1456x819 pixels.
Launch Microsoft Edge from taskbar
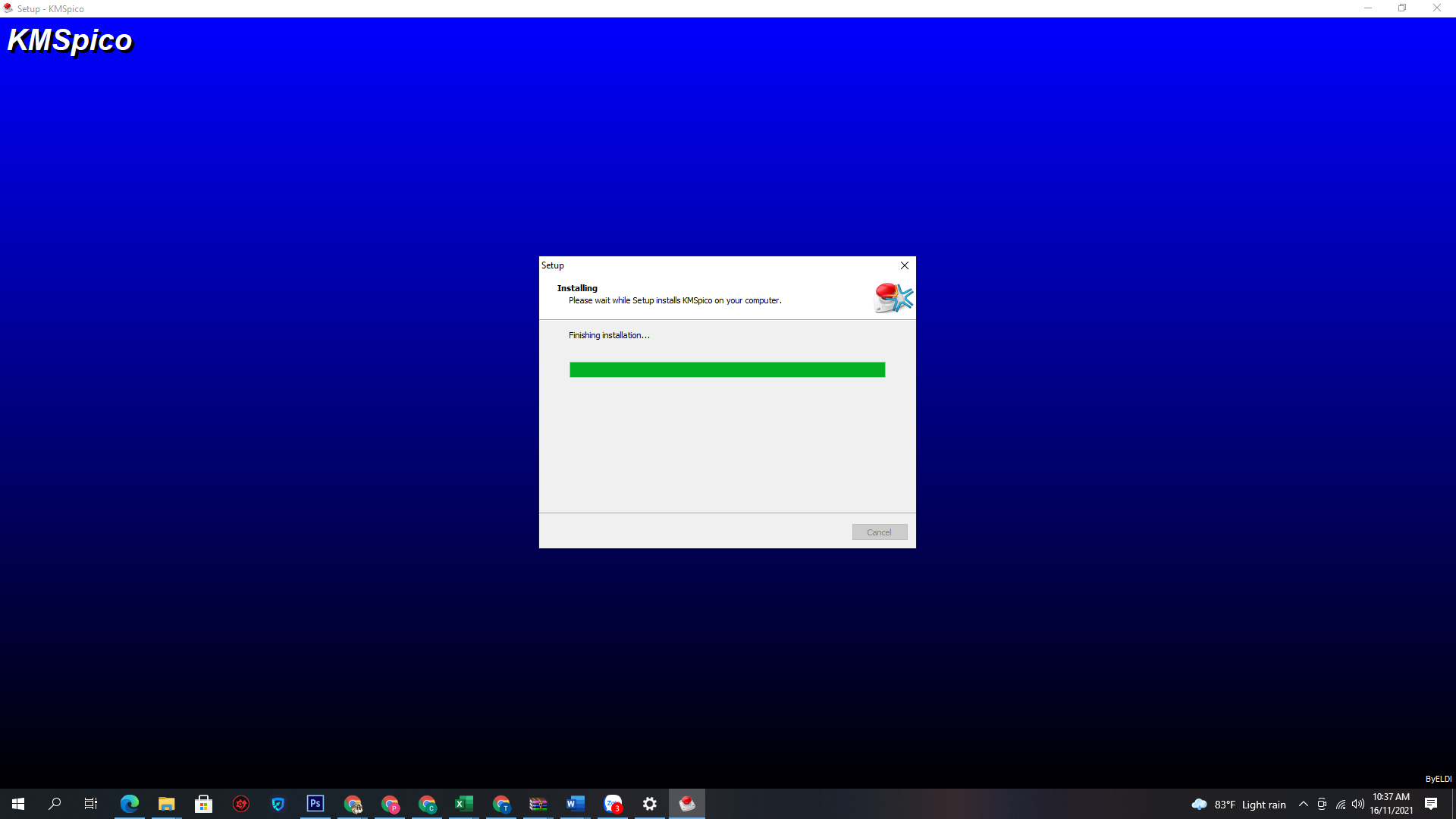tap(129, 804)
